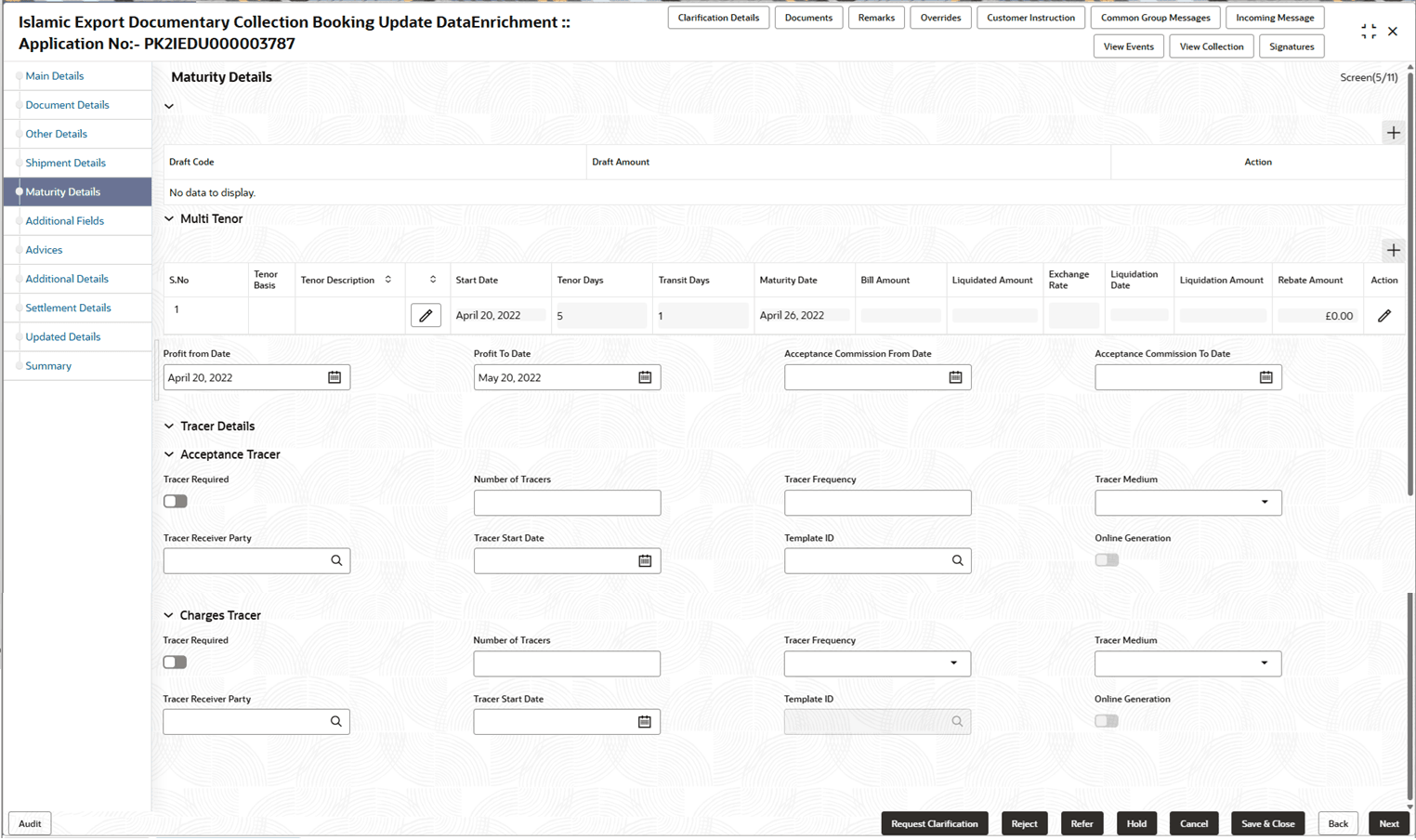
Task: Open the Tracer Frequency dropdown in Charges Tracer
Action: 953,663
